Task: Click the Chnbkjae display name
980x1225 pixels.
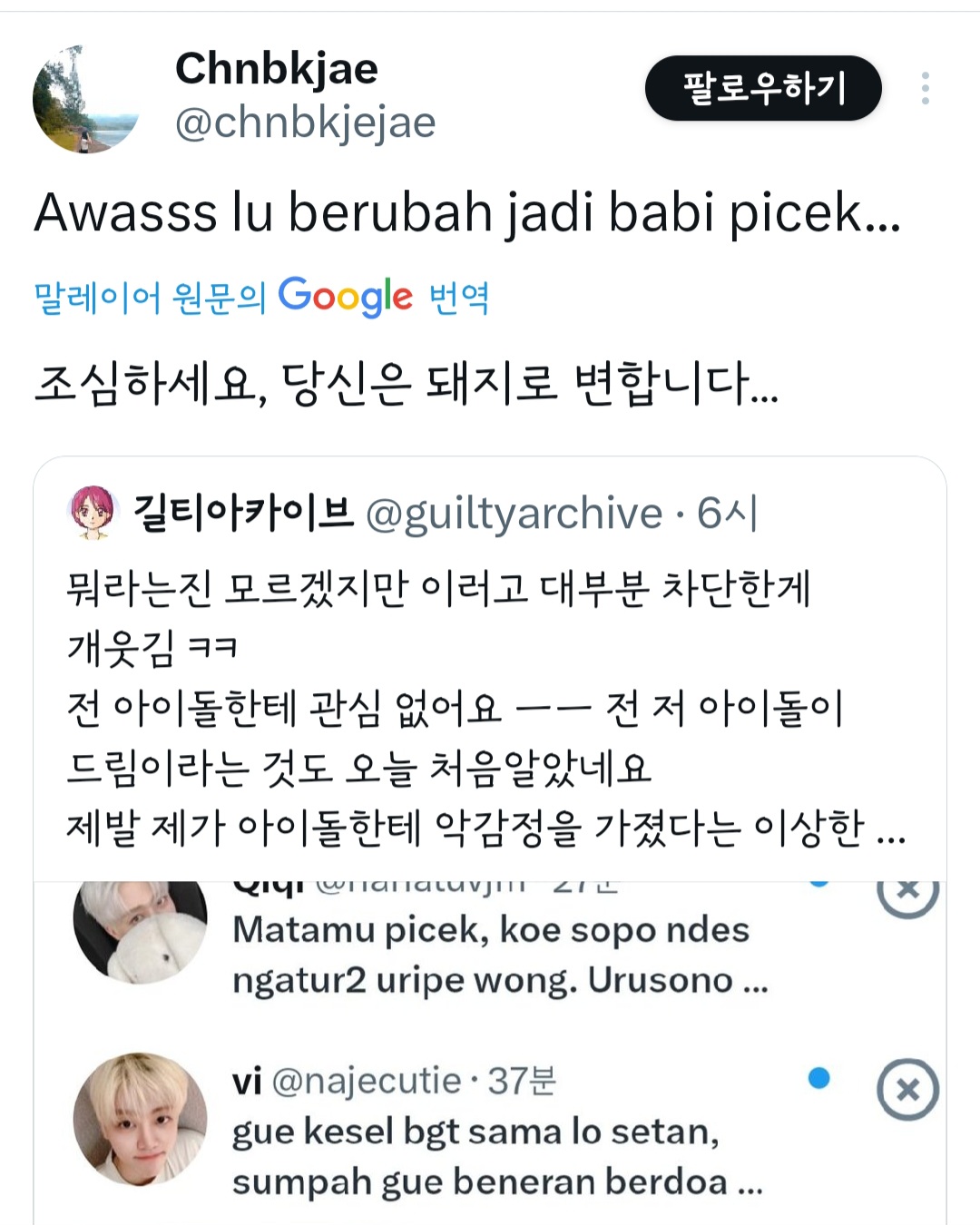Action: coord(277,68)
